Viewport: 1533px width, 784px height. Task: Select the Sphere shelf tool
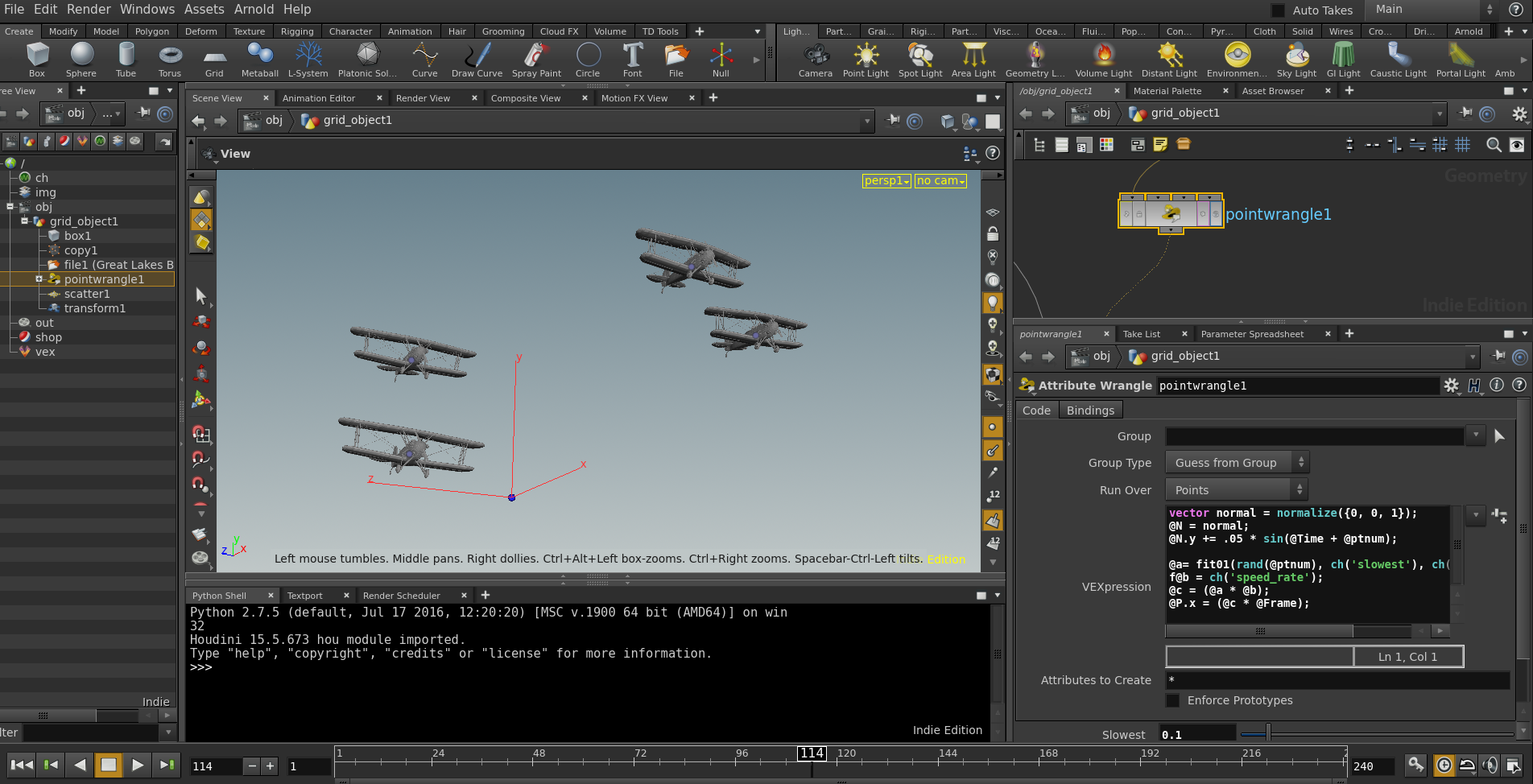point(81,60)
